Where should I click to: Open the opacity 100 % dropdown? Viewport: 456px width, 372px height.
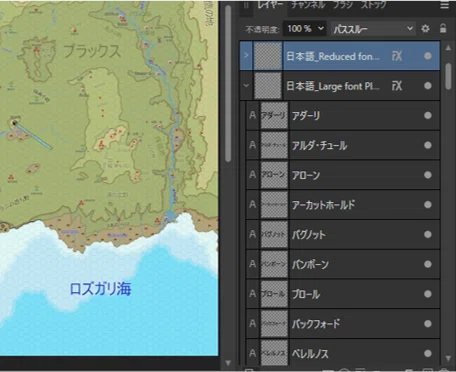(x=305, y=29)
